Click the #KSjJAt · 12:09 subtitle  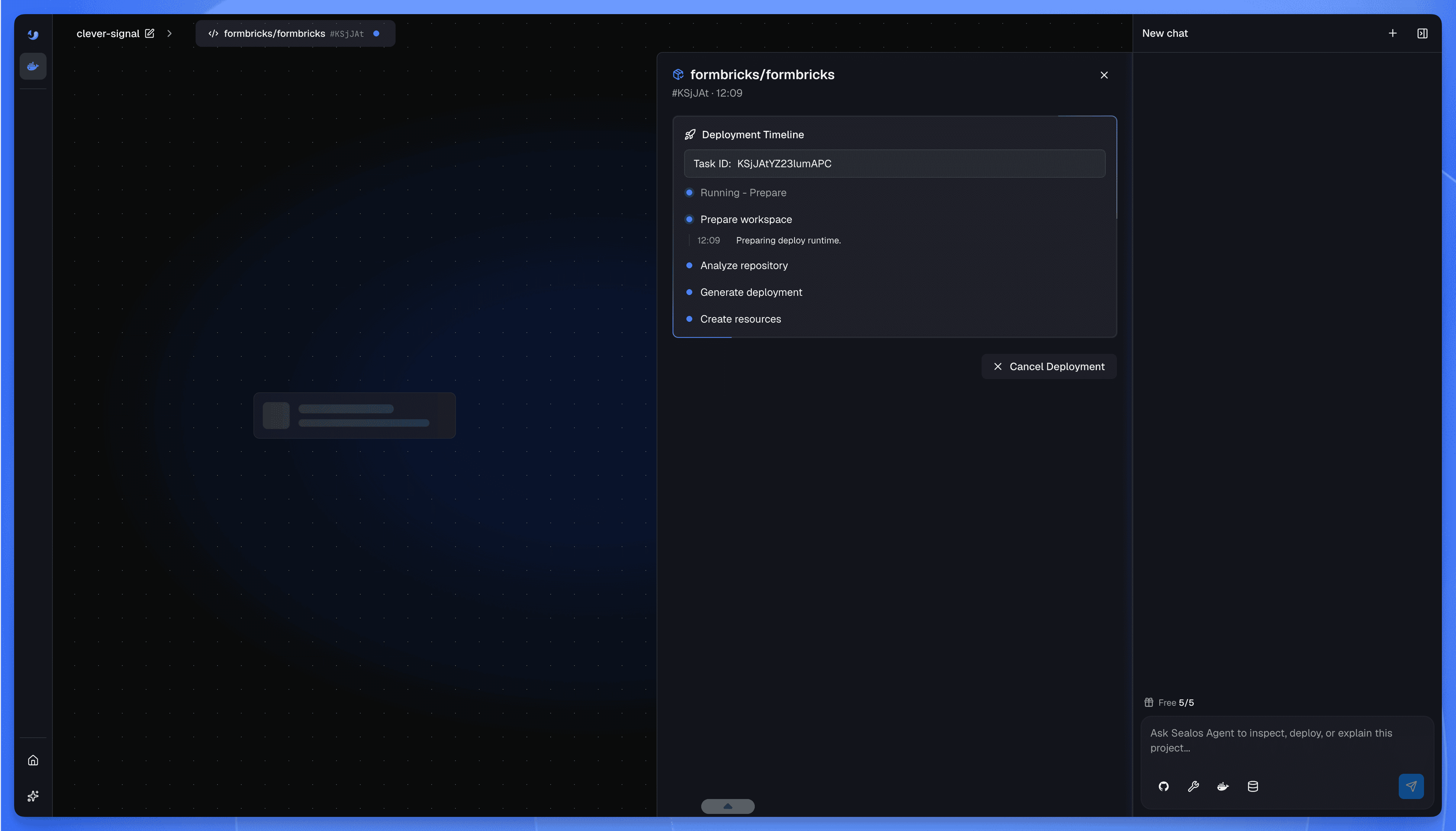pos(707,93)
